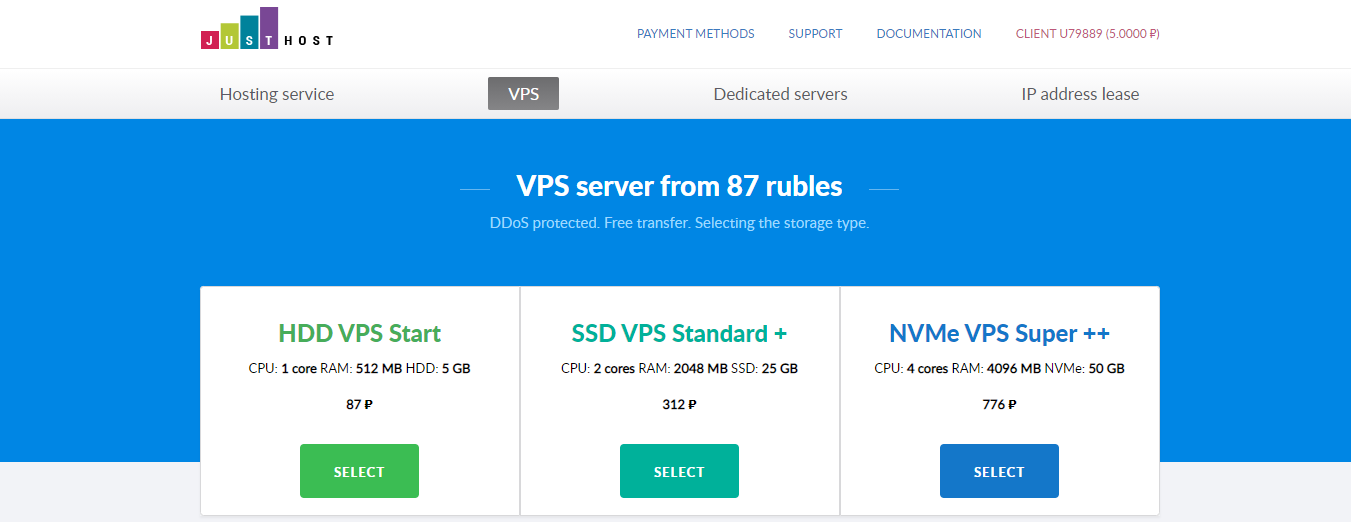This screenshot has width=1351, height=522.
Task: Click the HDD VPS Start title
Action: coord(359,333)
